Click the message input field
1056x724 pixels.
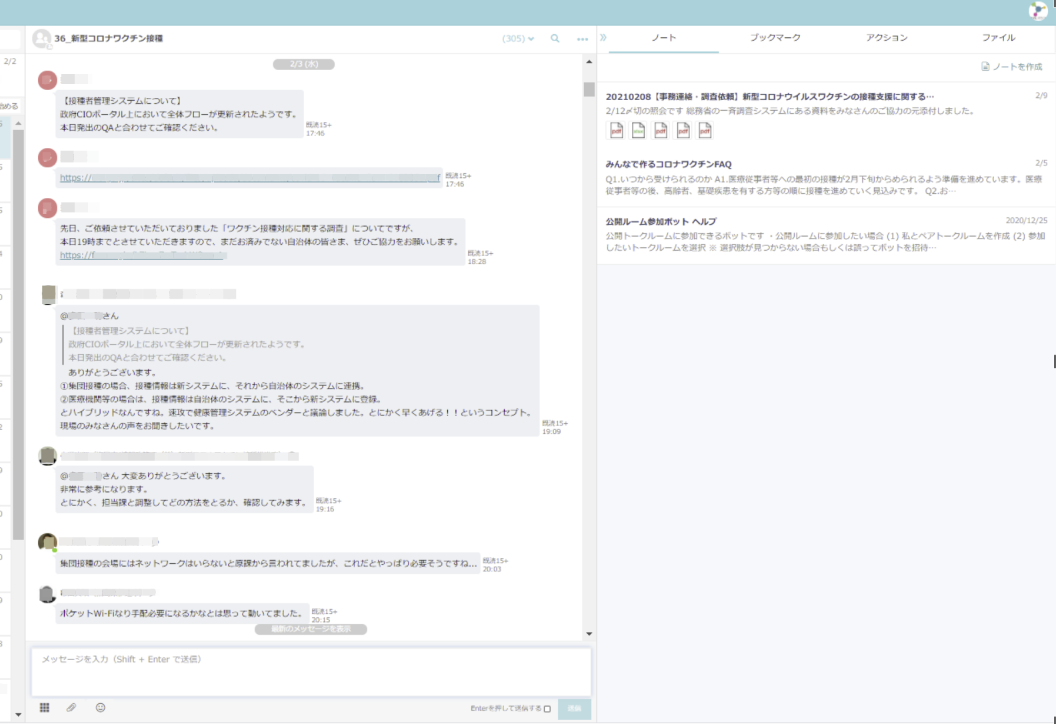[x=310, y=671]
